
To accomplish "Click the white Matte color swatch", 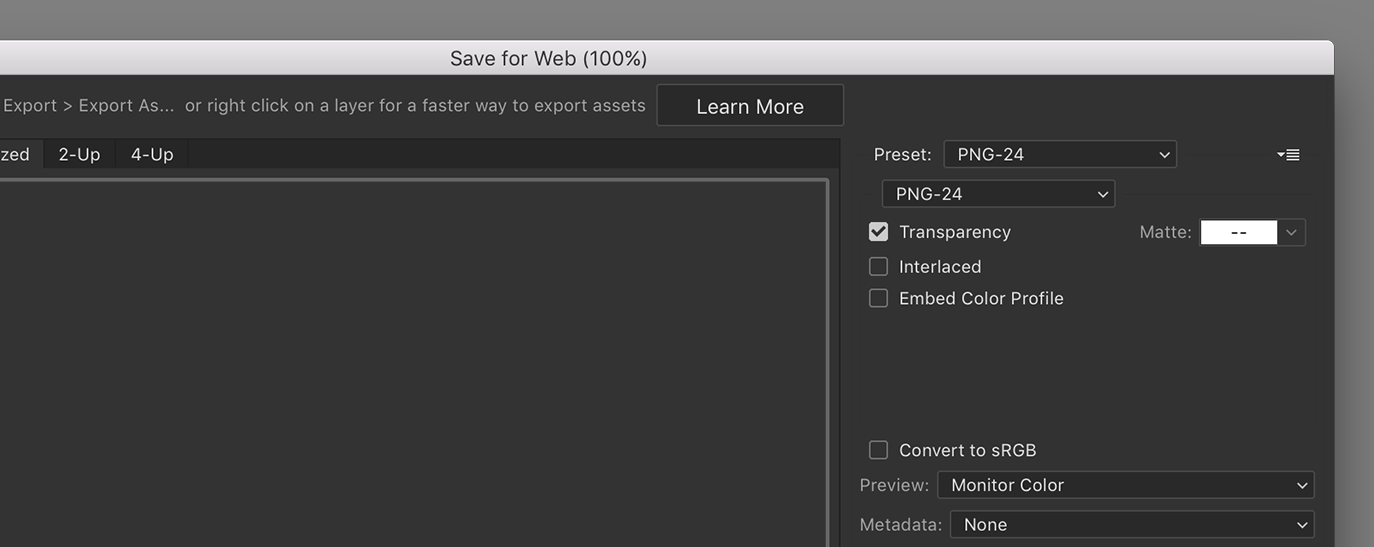I will 1239,233.
